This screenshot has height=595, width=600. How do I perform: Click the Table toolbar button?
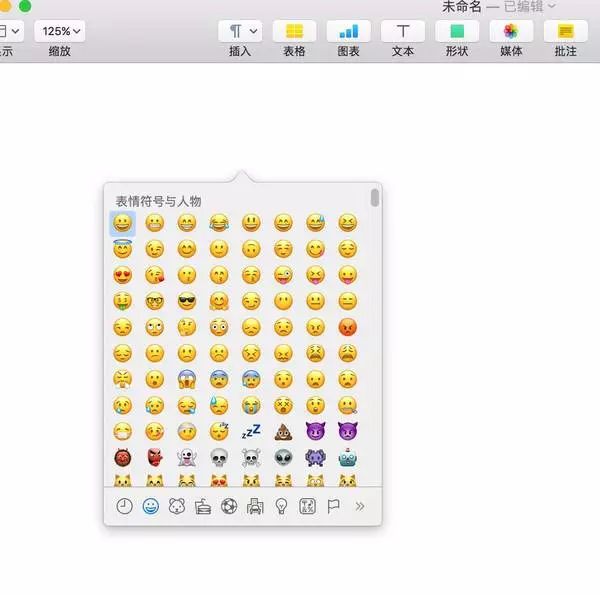(294, 31)
